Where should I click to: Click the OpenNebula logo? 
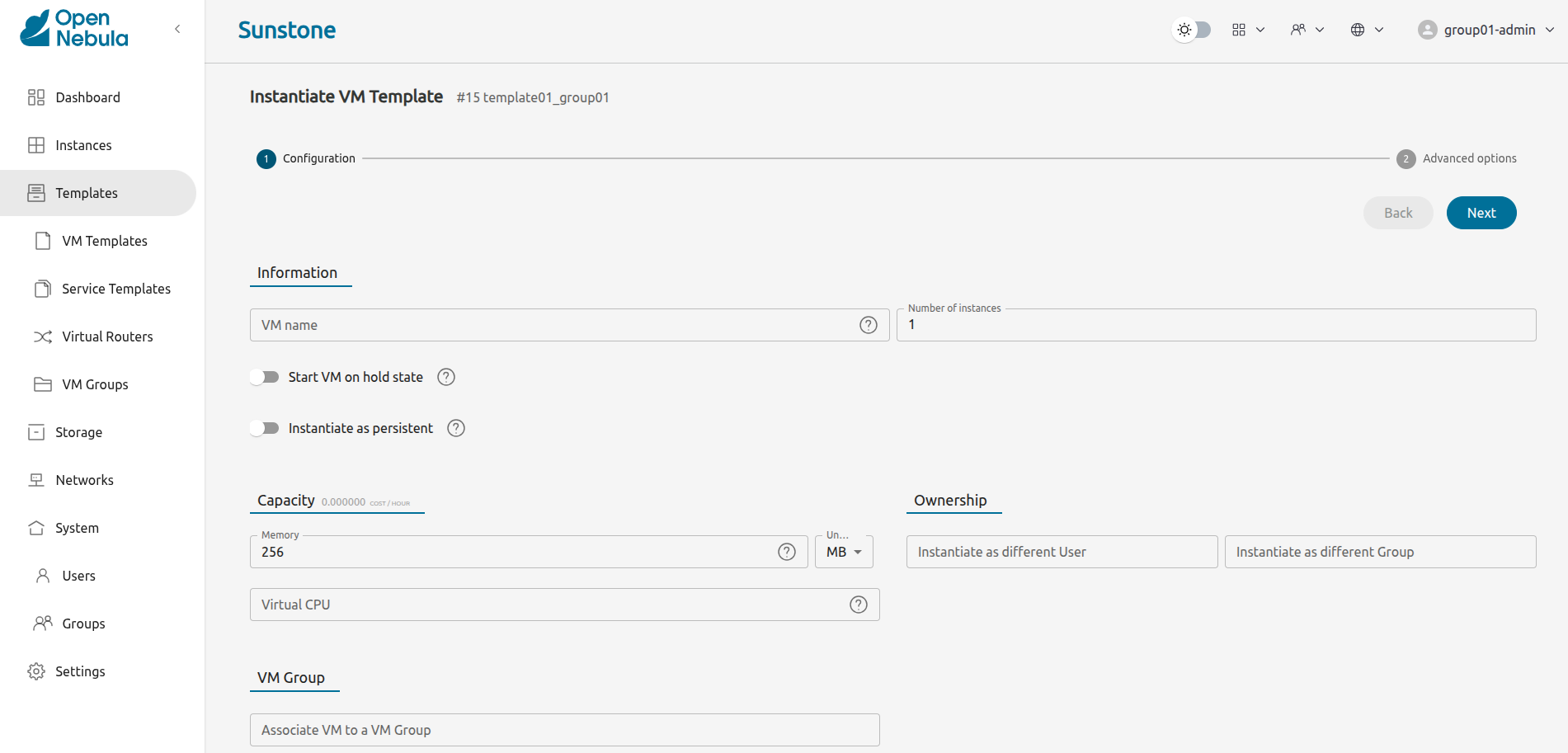(74, 29)
